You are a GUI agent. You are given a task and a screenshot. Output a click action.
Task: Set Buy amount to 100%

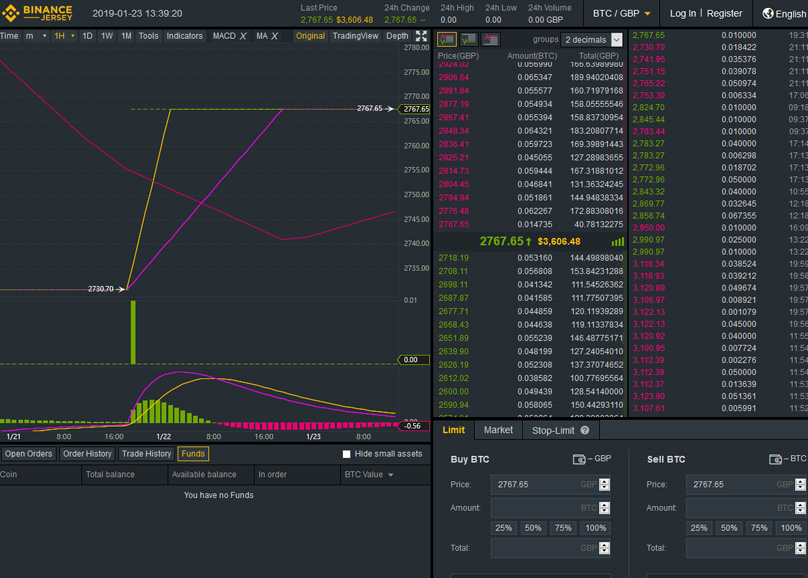click(x=596, y=528)
